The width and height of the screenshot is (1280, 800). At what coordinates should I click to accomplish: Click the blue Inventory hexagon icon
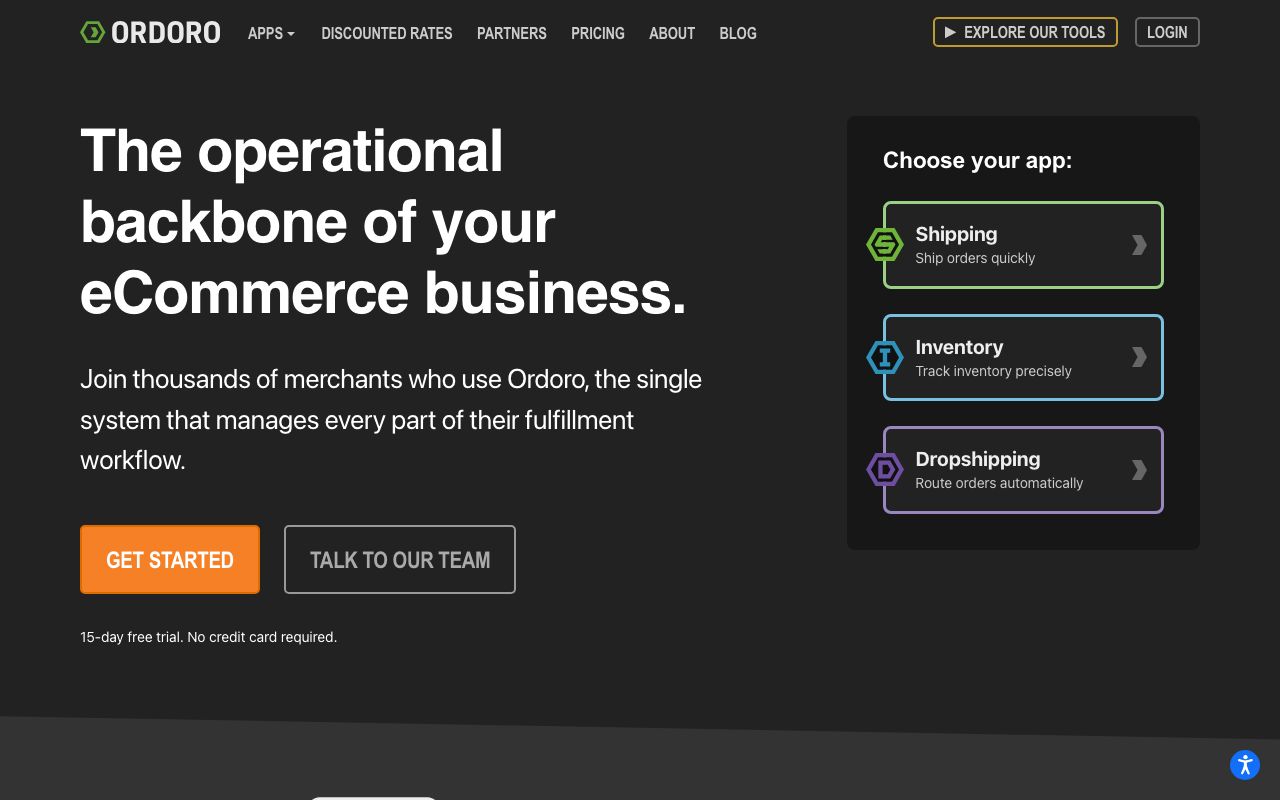click(x=885, y=358)
